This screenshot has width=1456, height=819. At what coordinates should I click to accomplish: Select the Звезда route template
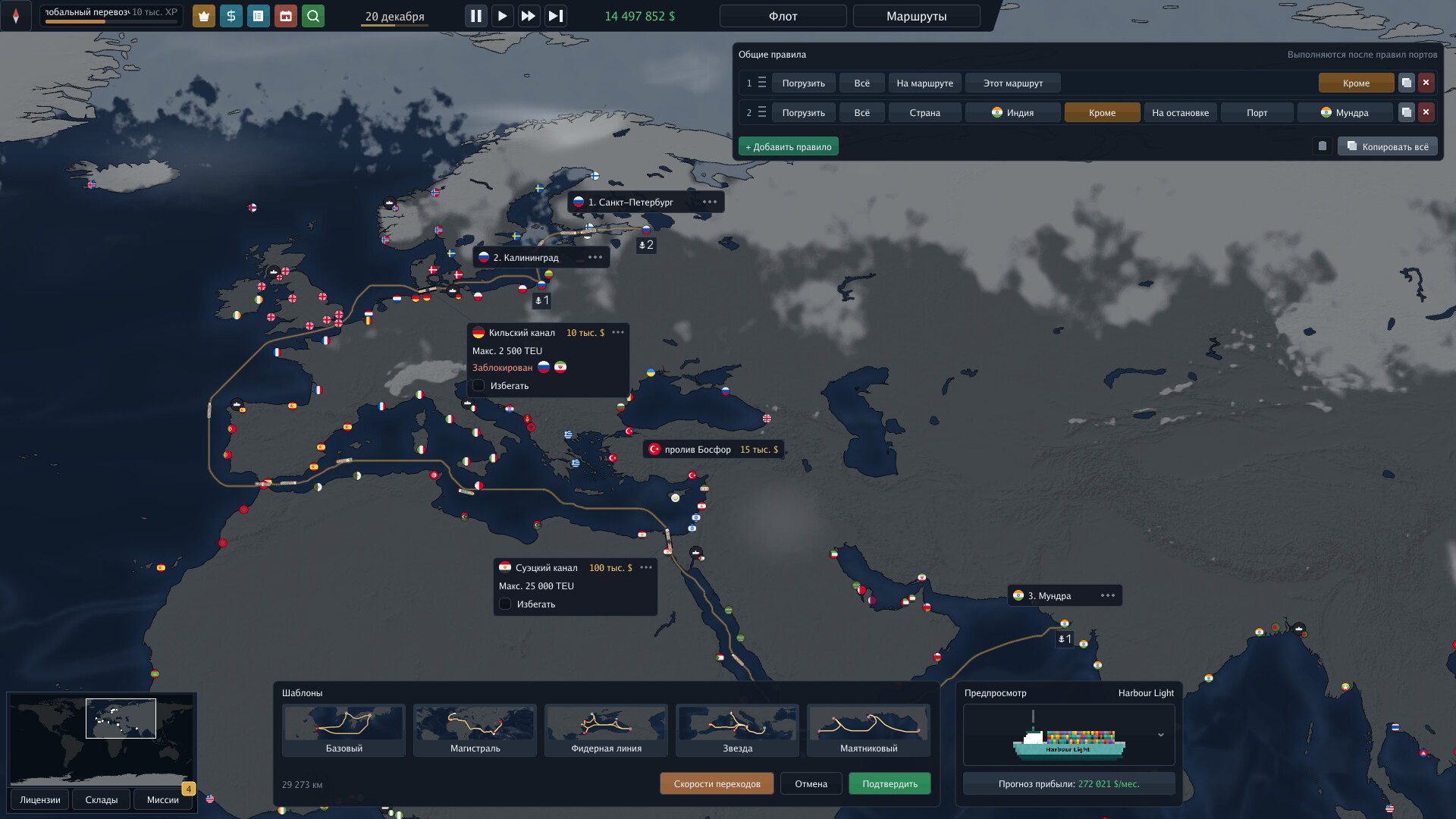coord(737,730)
